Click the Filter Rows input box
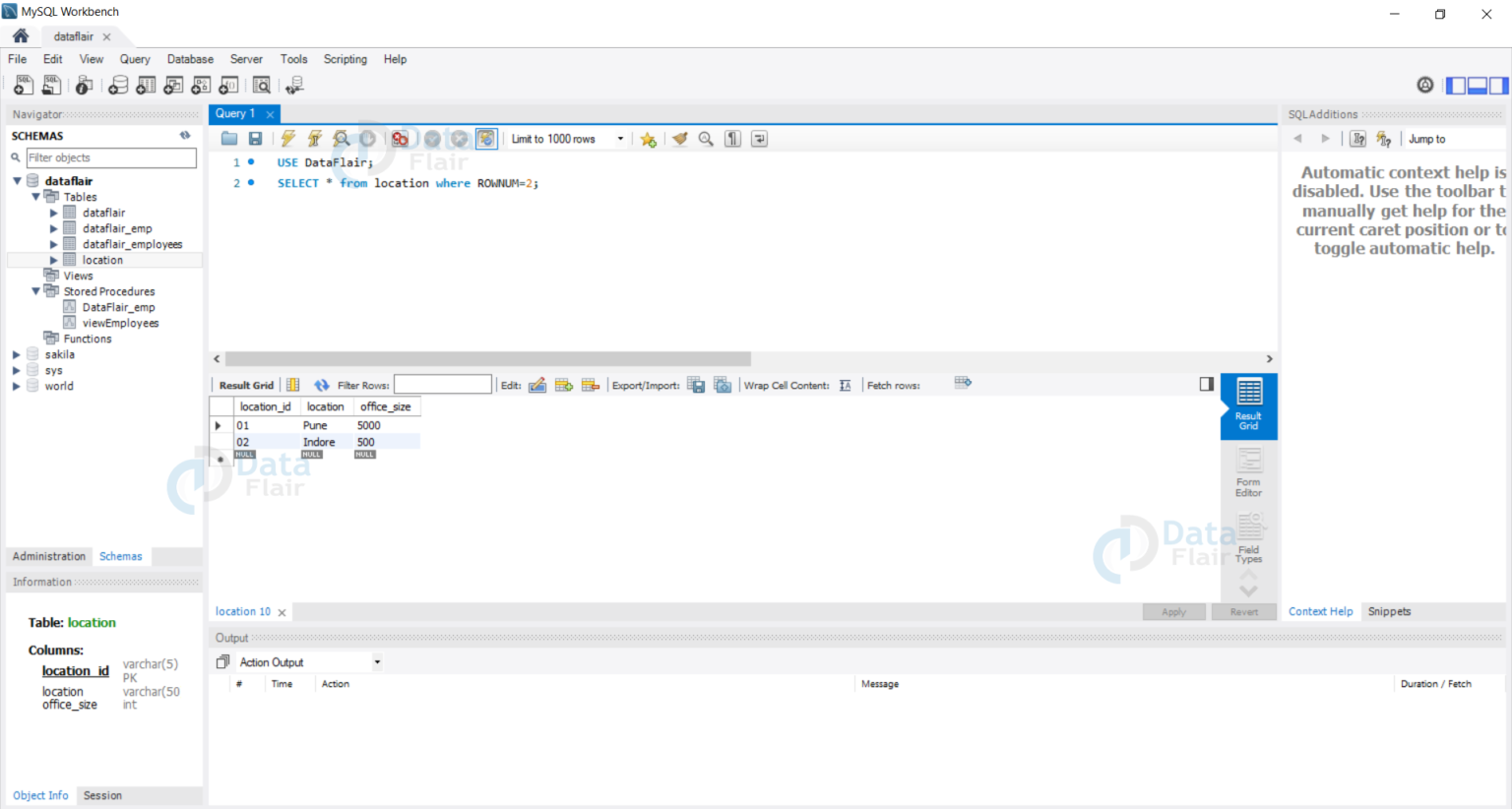Screen dimensions: 1512x809 (x=443, y=385)
